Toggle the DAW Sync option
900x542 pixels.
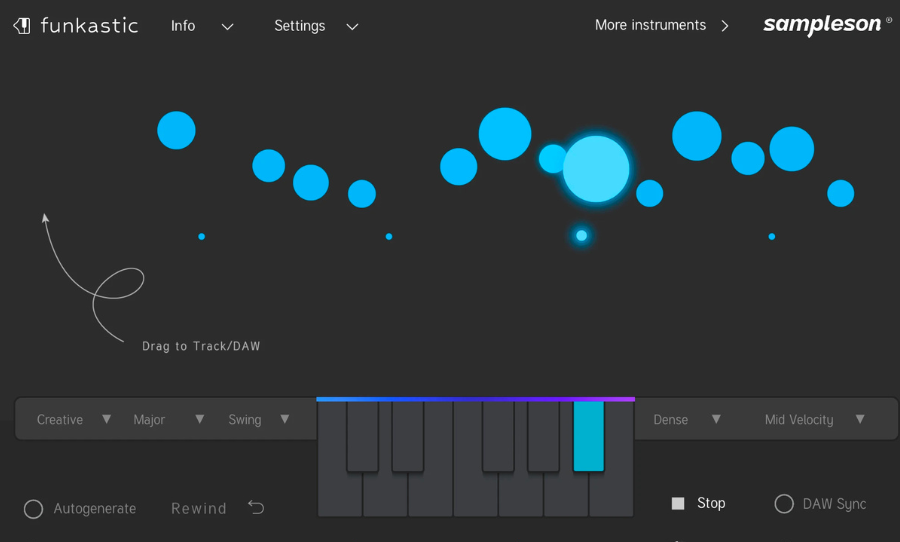[x=784, y=504]
